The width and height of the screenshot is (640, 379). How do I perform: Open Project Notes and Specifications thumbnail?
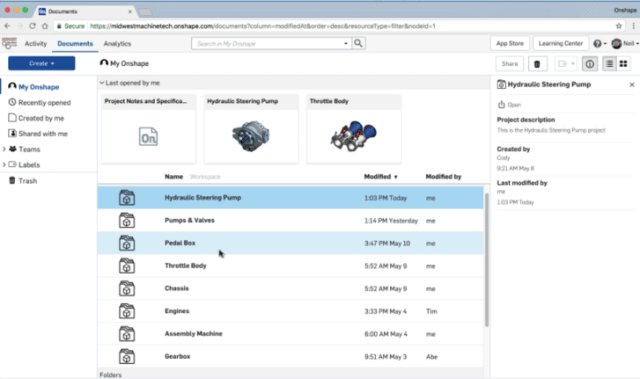click(x=149, y=129)
